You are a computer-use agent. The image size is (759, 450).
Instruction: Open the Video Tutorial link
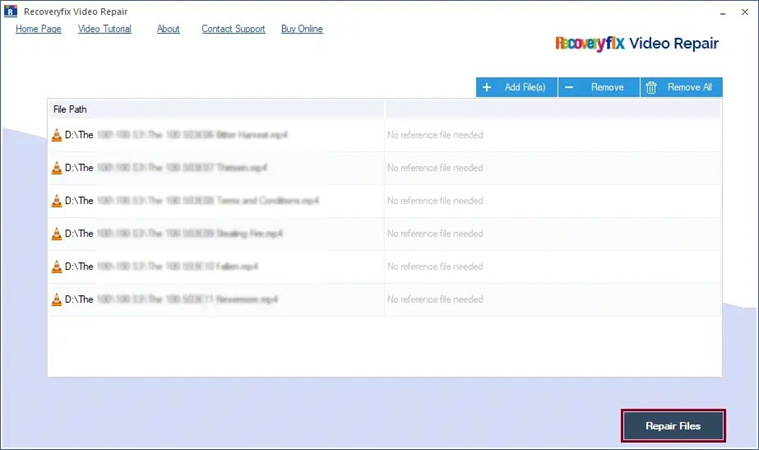[104, 29]
